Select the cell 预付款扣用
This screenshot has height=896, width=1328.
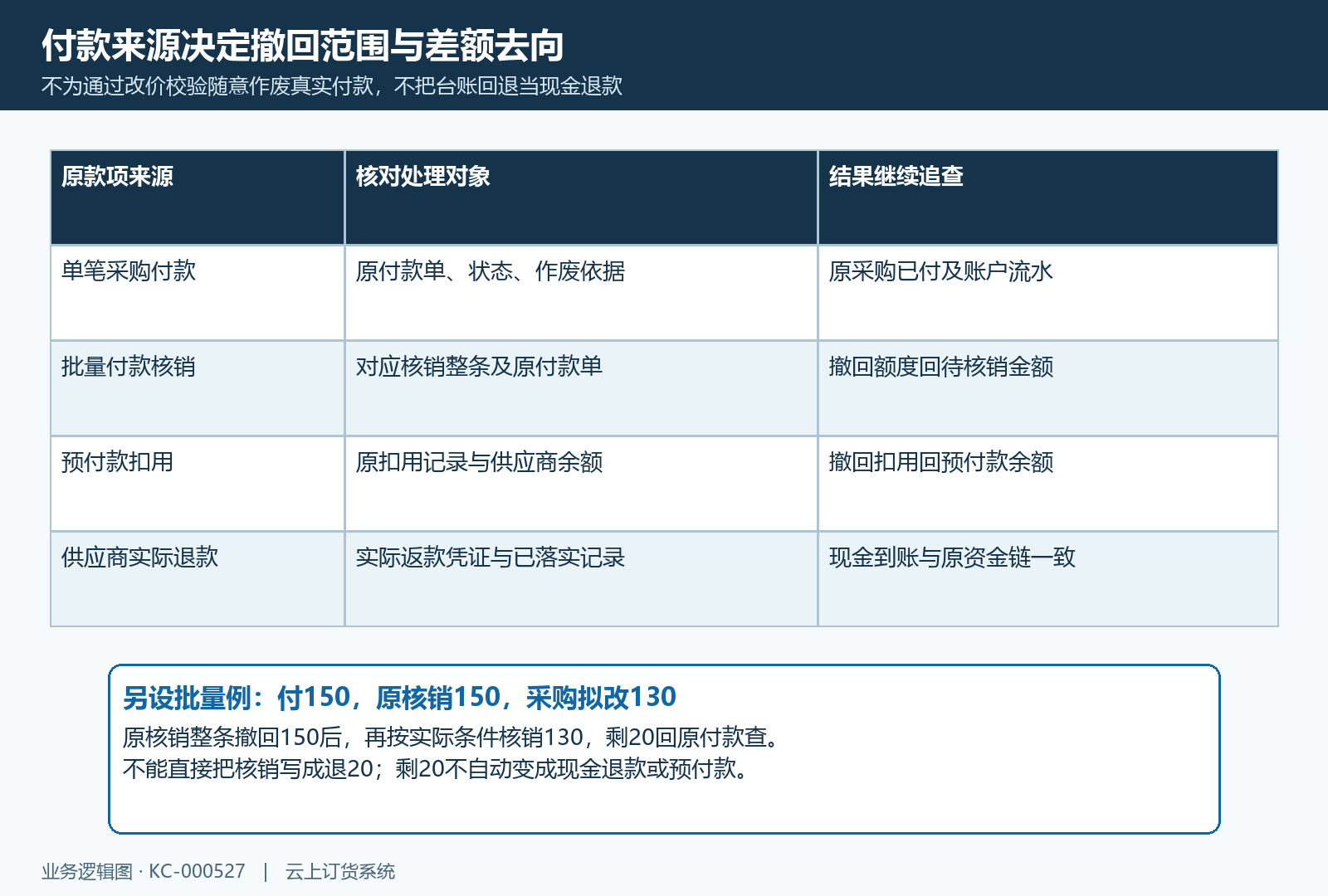[198, 484]
